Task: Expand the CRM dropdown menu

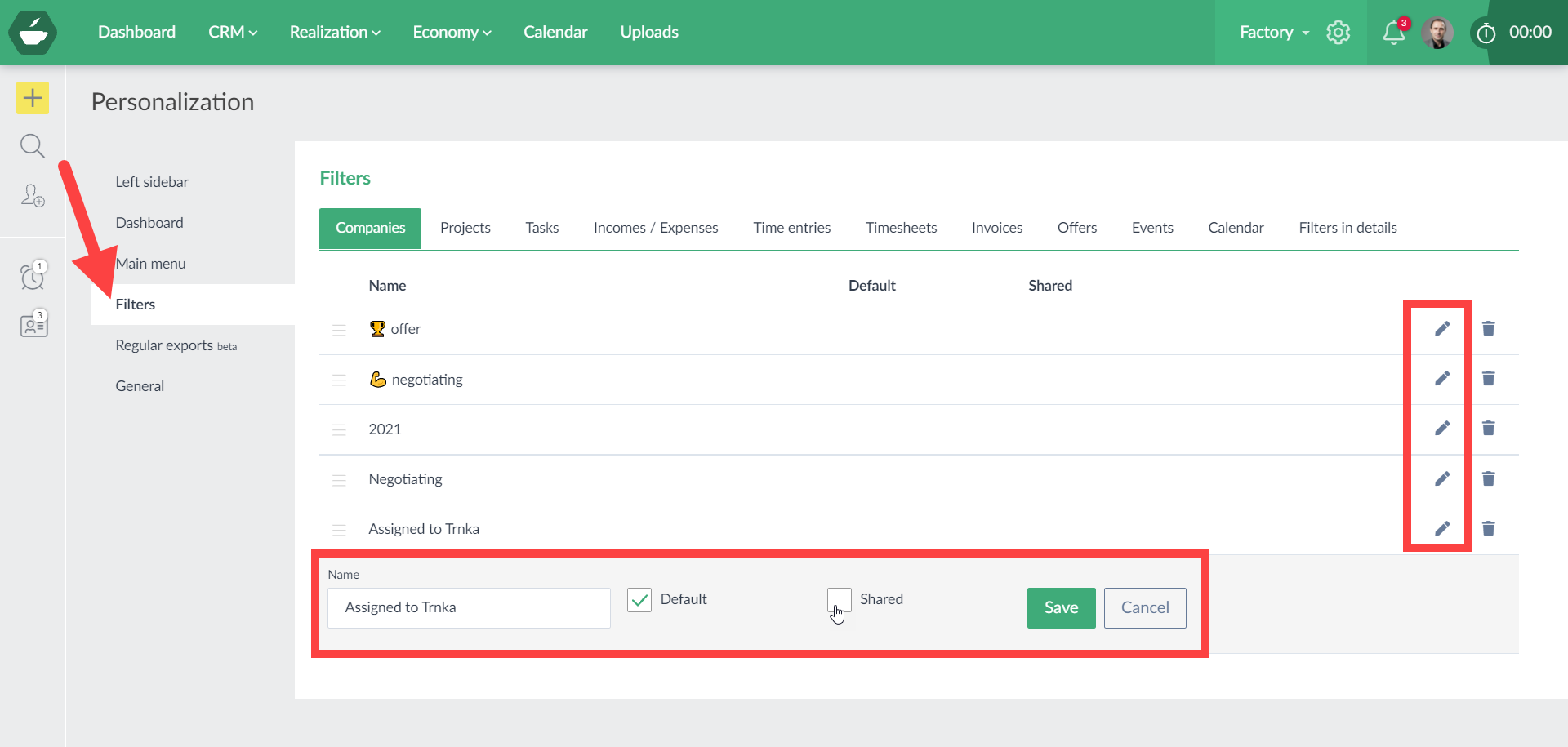Action: 232,32
